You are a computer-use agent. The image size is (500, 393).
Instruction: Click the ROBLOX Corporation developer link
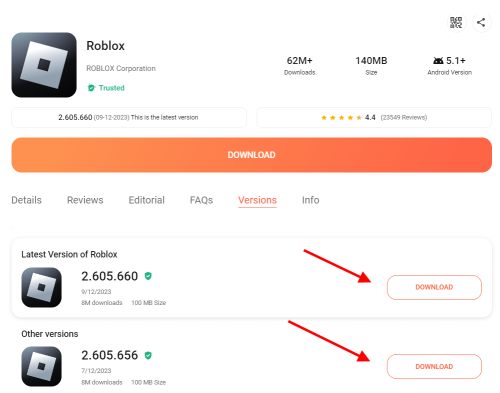(x=121, y=68)
